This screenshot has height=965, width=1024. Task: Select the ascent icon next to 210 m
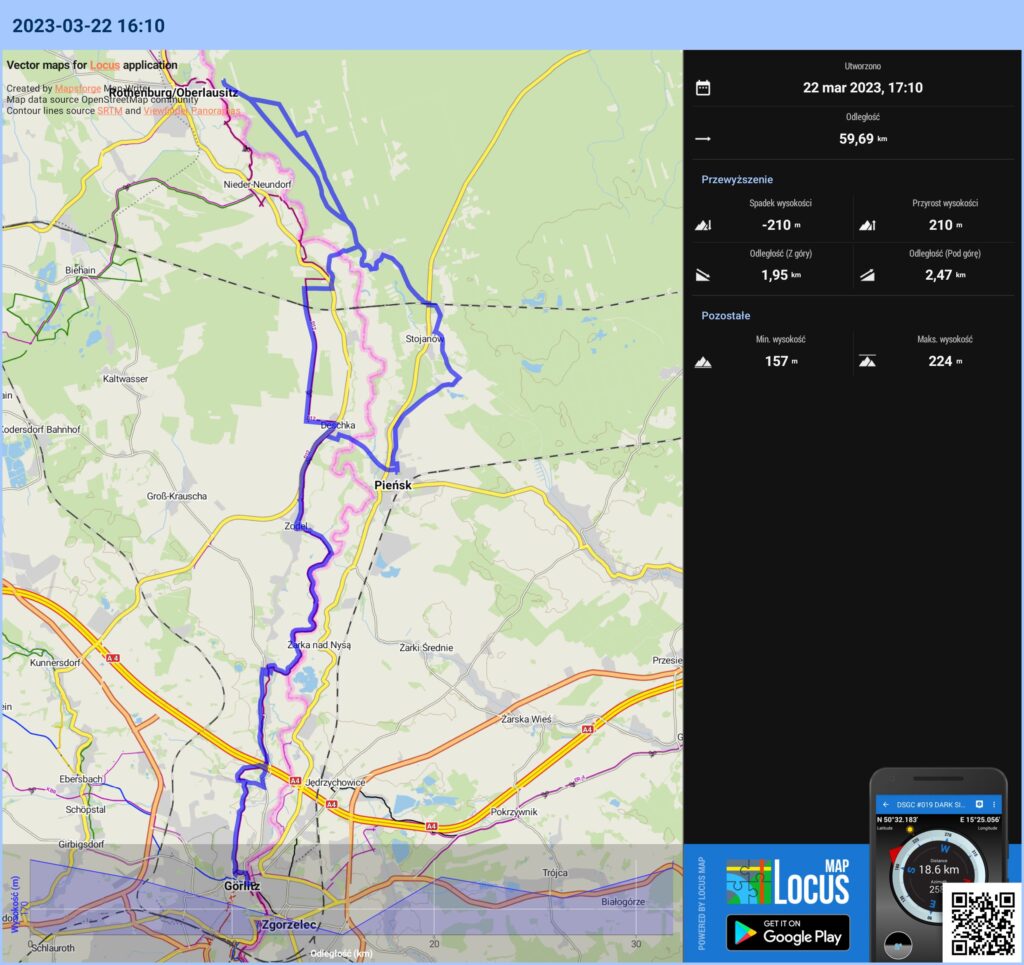[867, 225]
